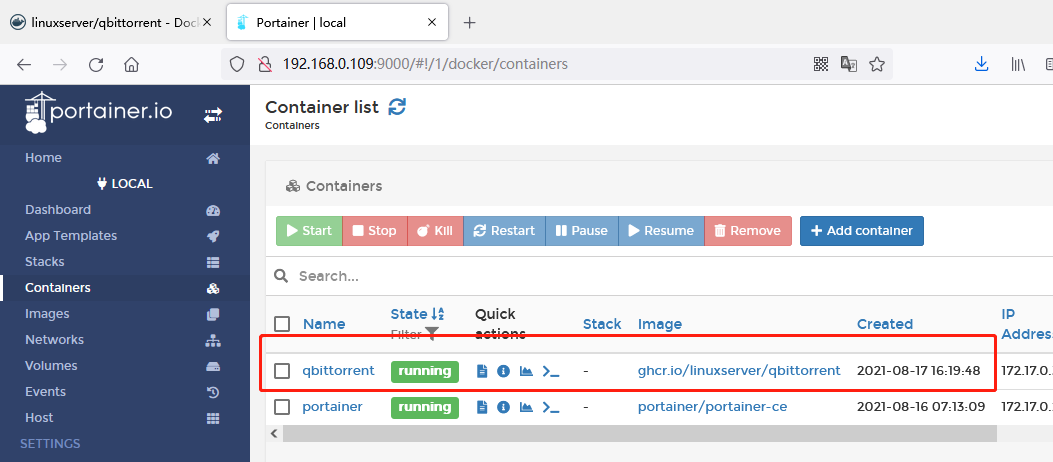Click the table scrollbar left arrow
Screen dimensions: 1053x462
pyautogui.click(x=274, y=434)
